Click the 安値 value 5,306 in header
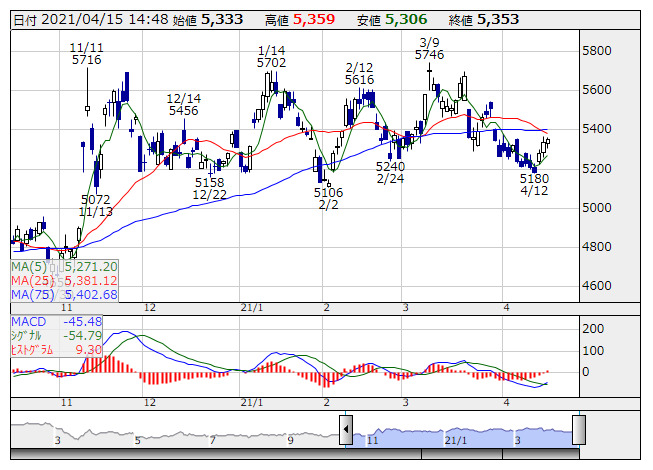The image size is (653, 470). pyautogui.click(x=407, y=20)
